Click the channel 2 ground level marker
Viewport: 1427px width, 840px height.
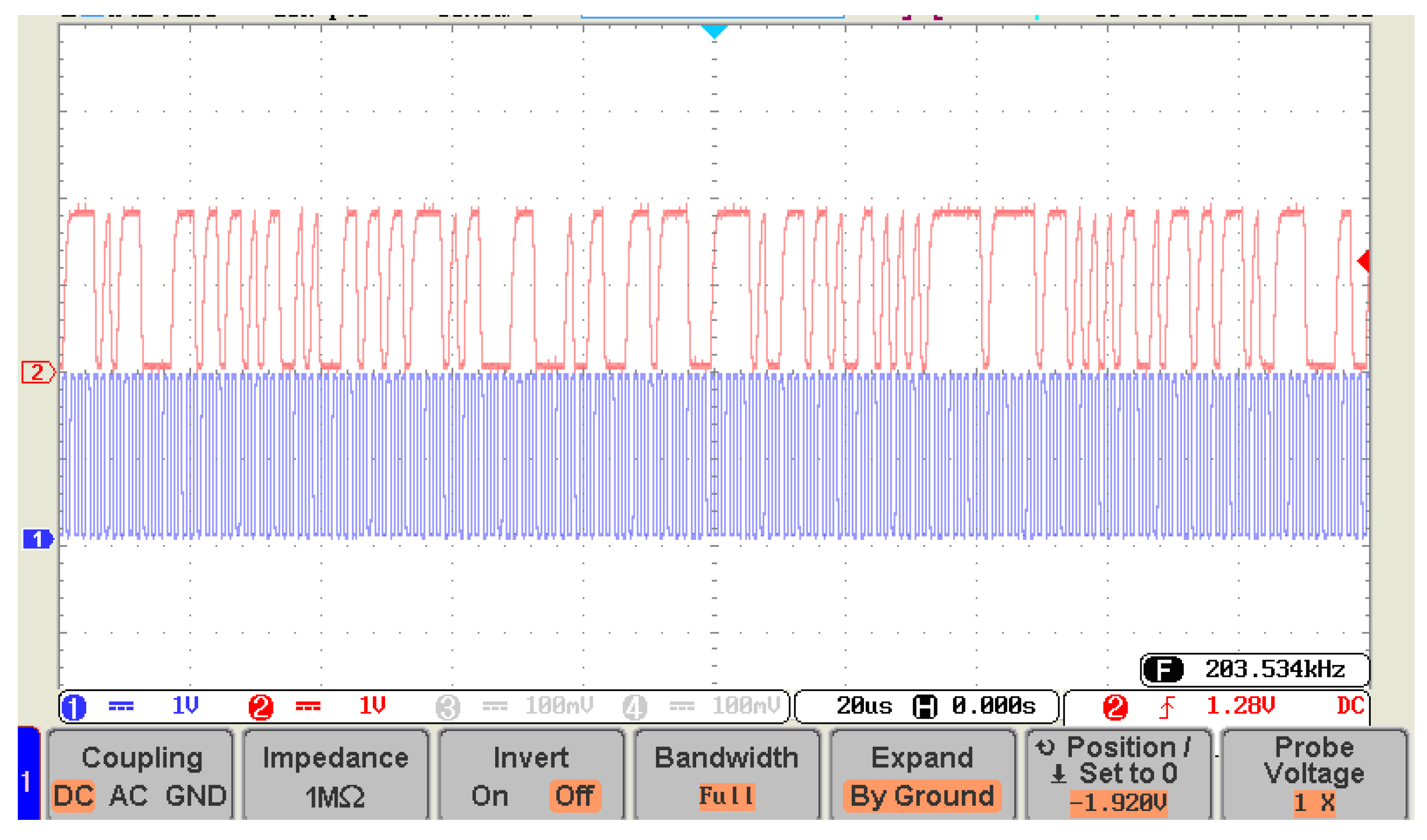pos(37,372)
